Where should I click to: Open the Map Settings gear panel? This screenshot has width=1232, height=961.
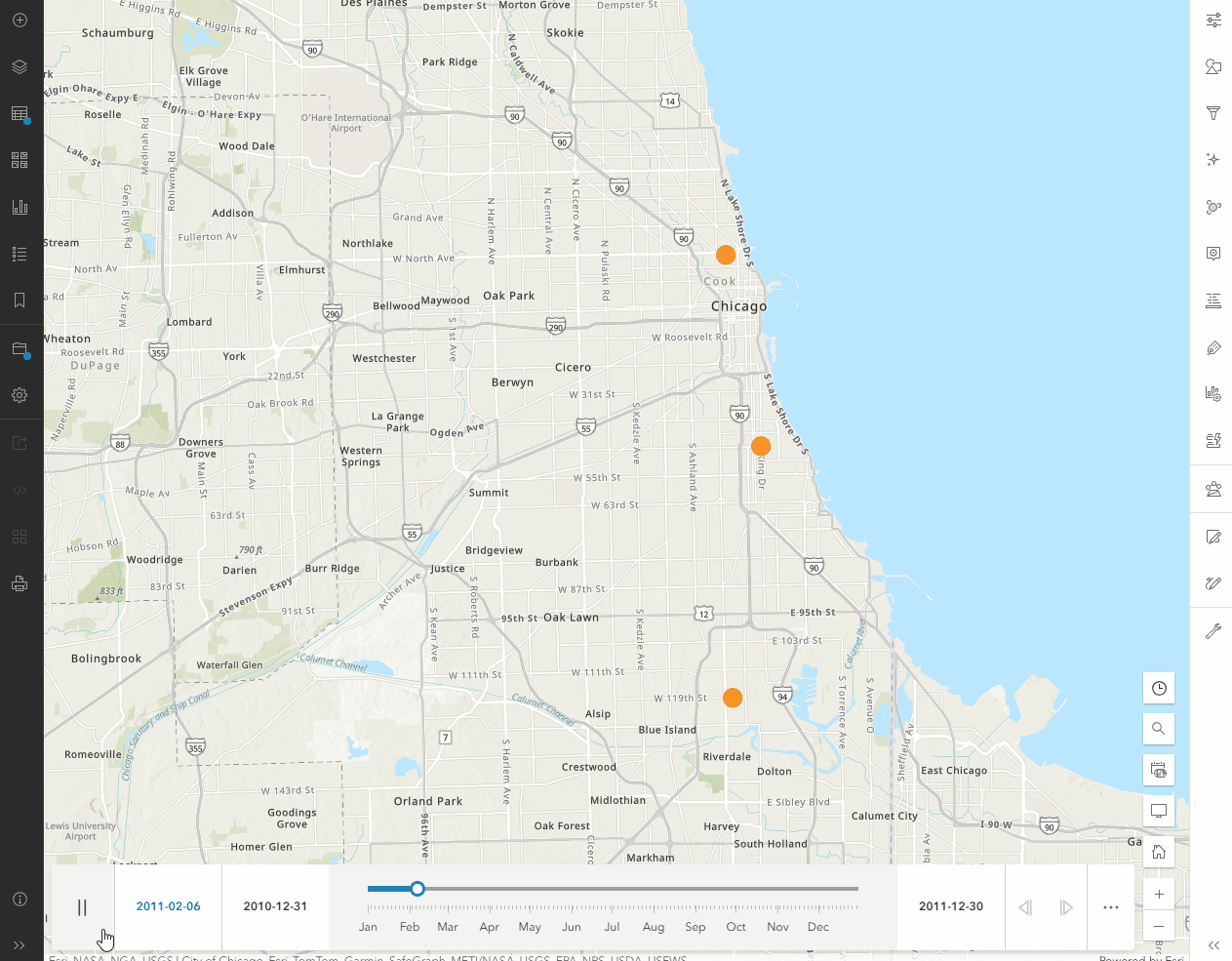20,395
